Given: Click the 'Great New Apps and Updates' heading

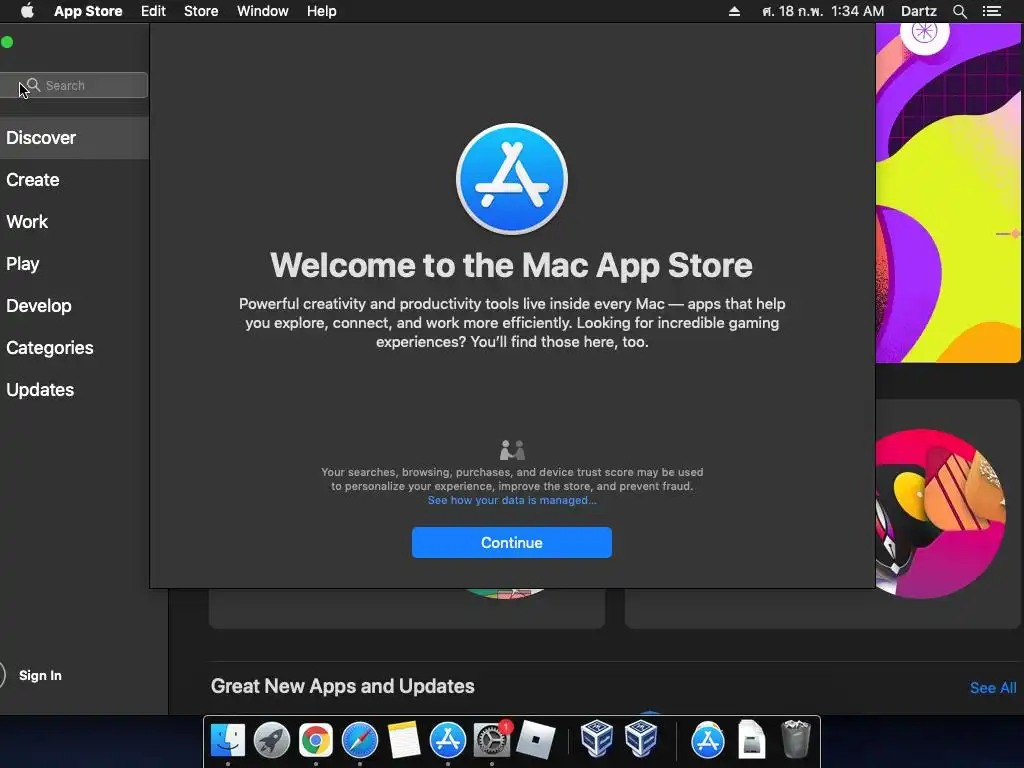Looking at the screenshot, I should click(342, 686).
